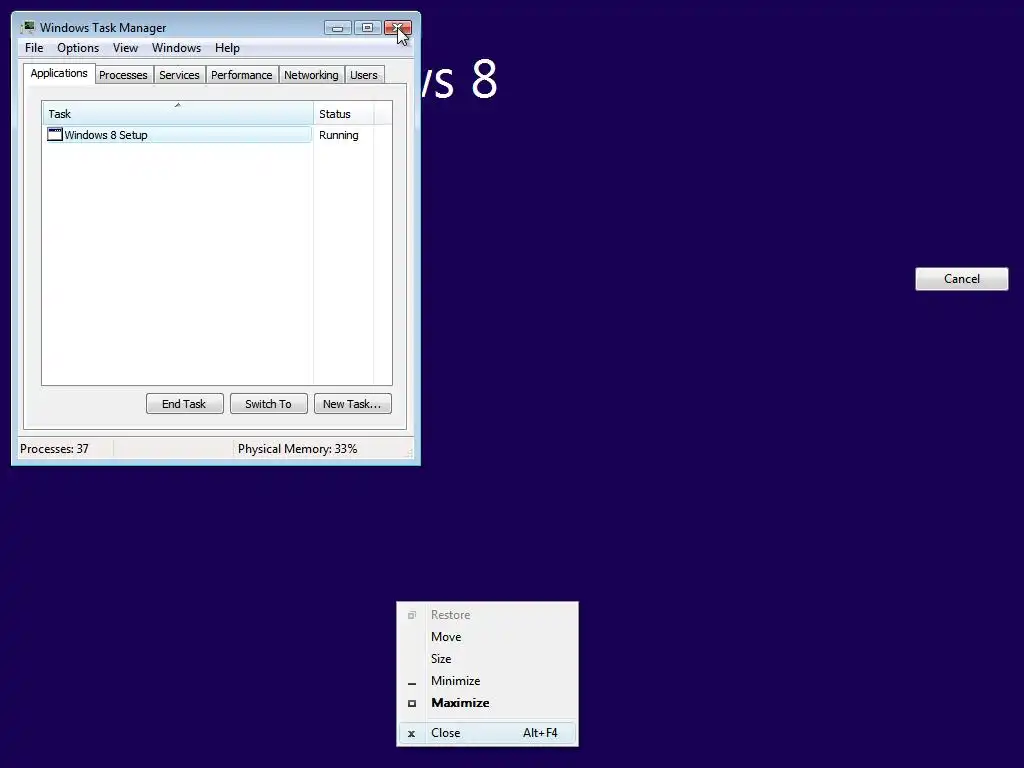Viewport: 1024px width, 768px height.
Task: Click the New Task... button
Action: [x=353, y=404]
